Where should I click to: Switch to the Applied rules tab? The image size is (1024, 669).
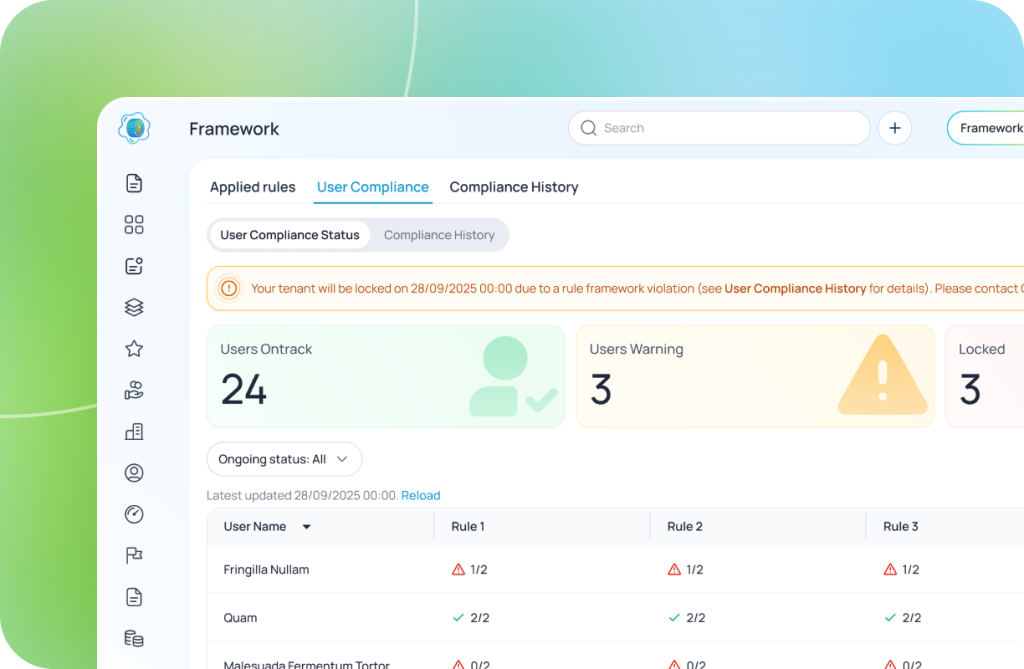(253, 187)
